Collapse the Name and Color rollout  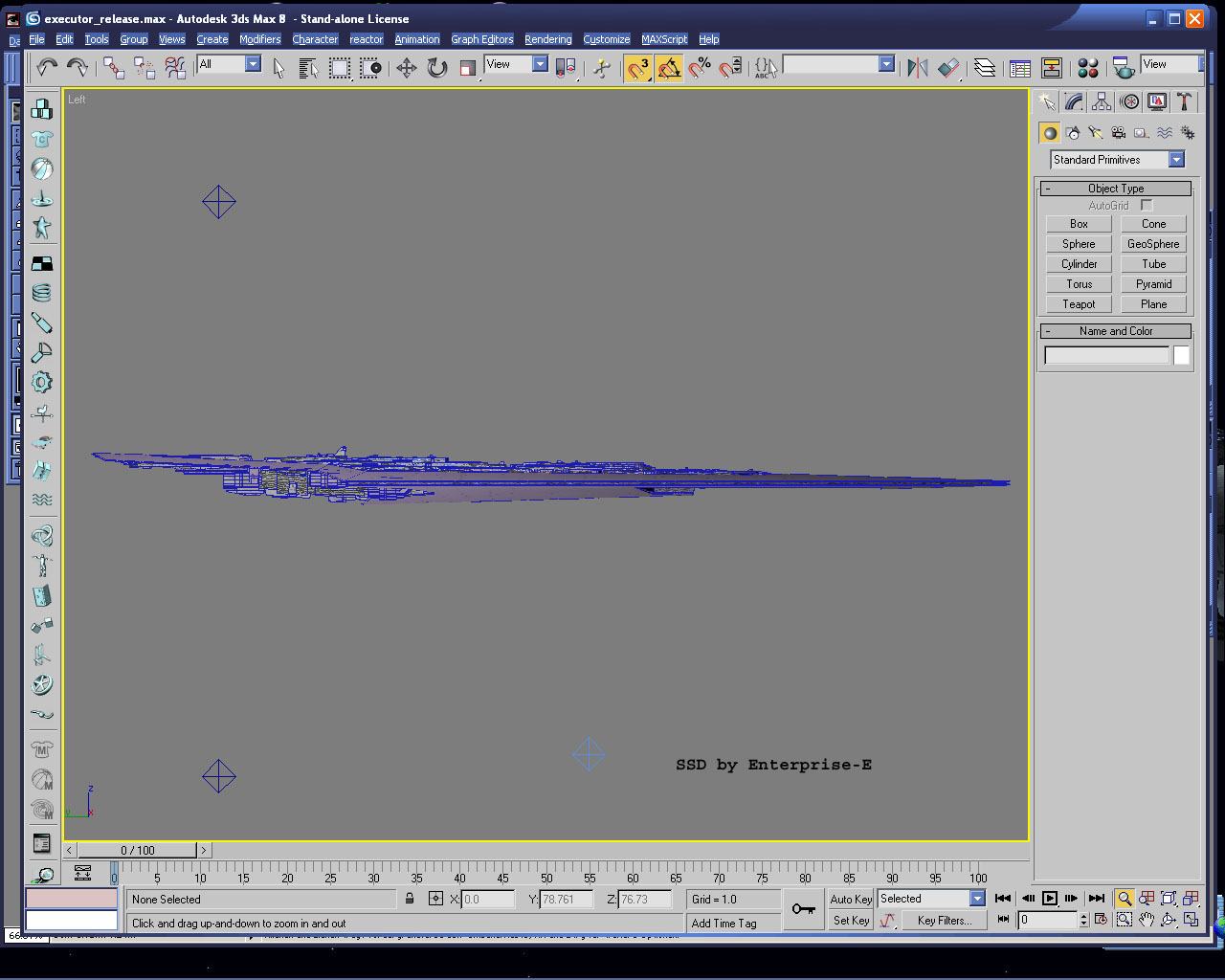(1116, 331)
